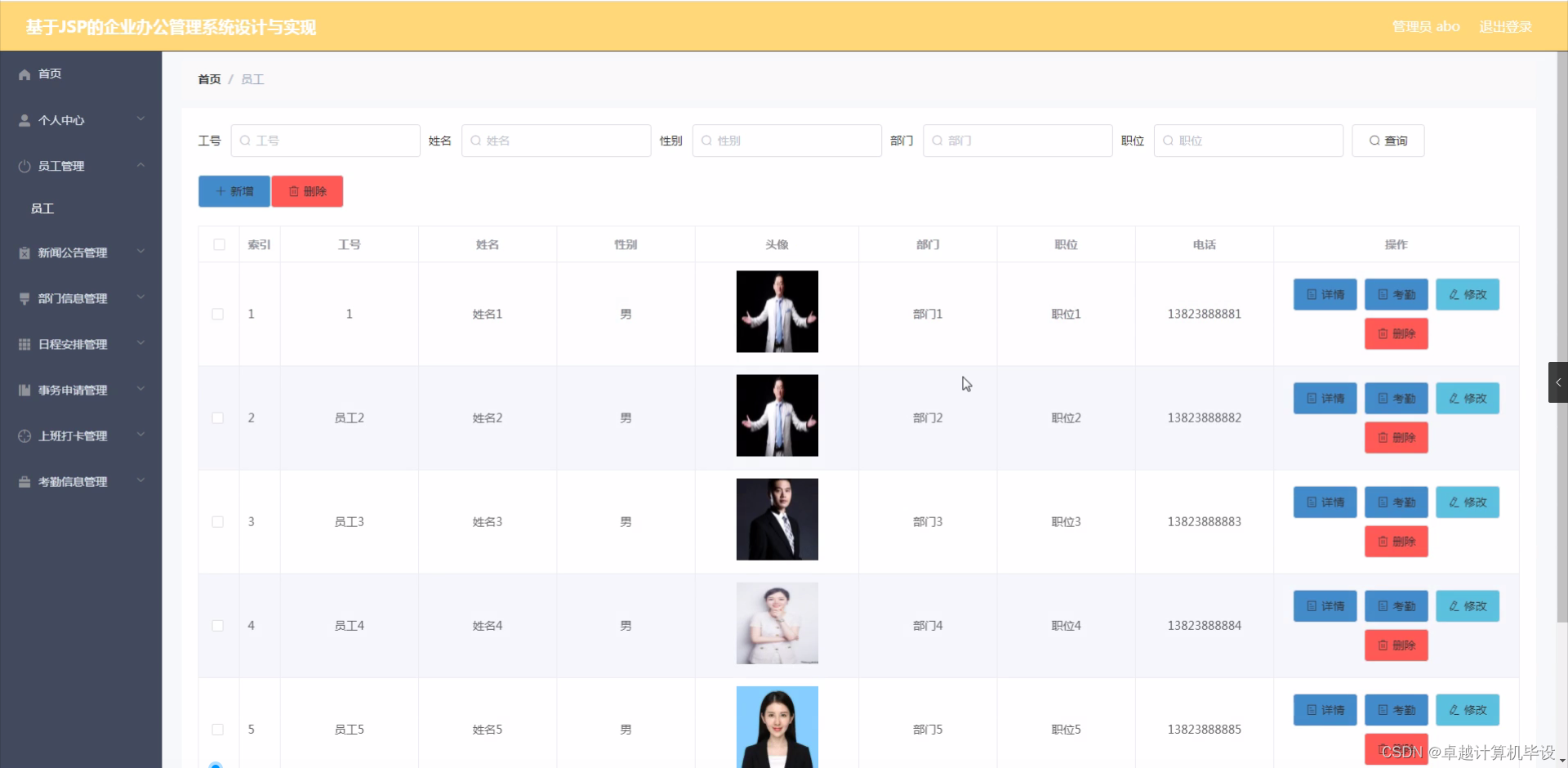Click the 新闻公告管理 news icon
Viewport: 1568px width, 768px height.
[x=24, y=252]
